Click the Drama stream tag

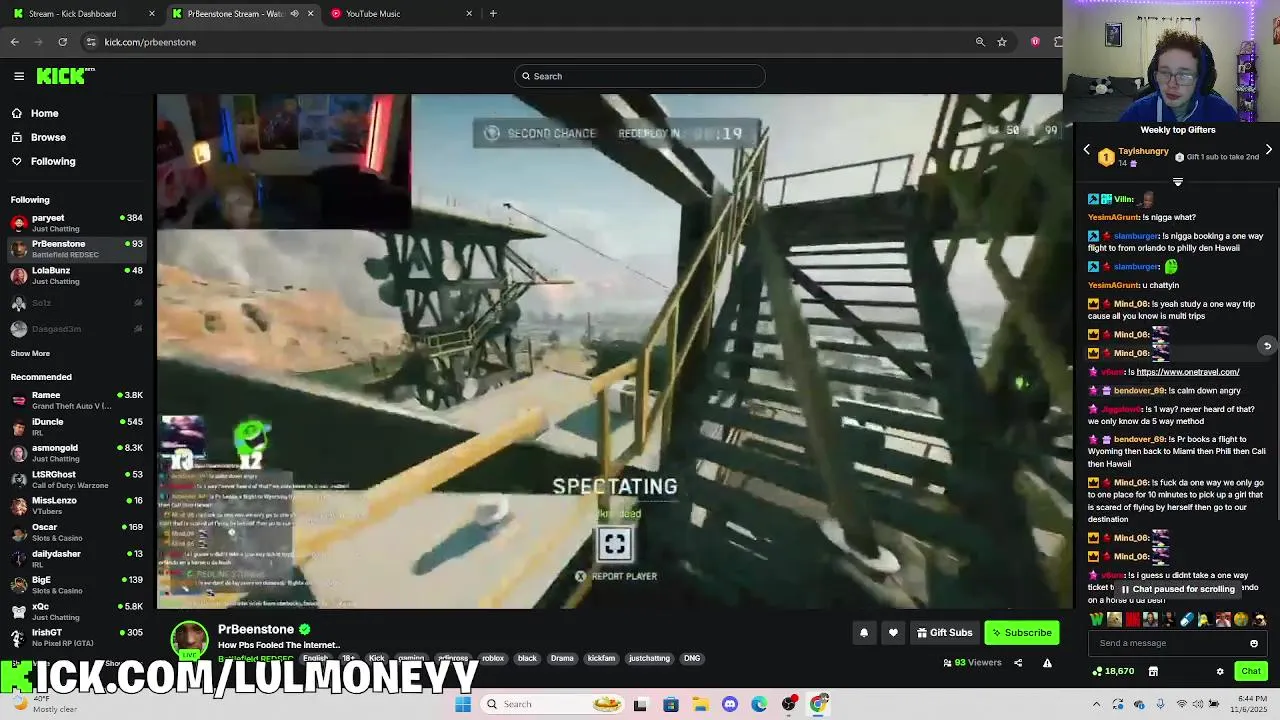pos(562,659)
